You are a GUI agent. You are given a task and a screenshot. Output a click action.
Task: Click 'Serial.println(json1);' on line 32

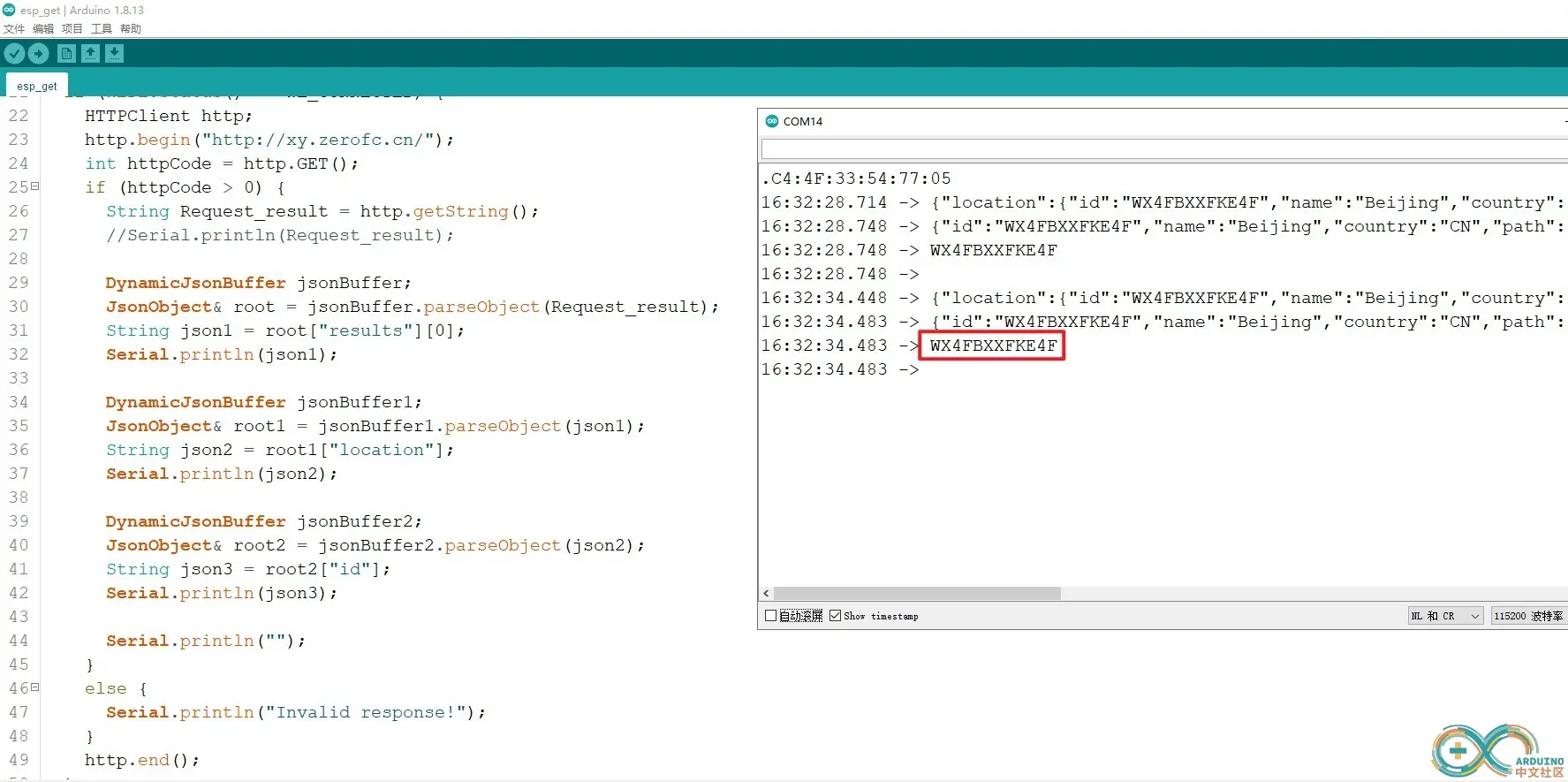222,354
